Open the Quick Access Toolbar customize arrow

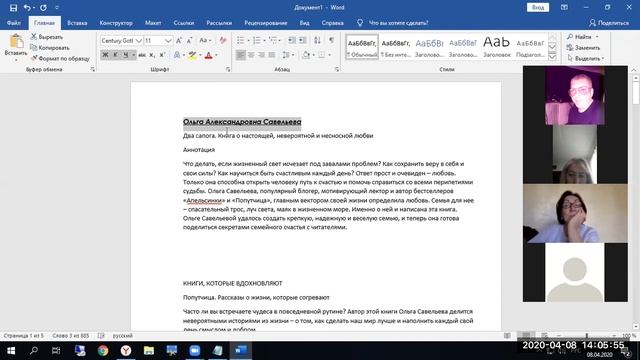pyautogui.click(x=57, y=7)
